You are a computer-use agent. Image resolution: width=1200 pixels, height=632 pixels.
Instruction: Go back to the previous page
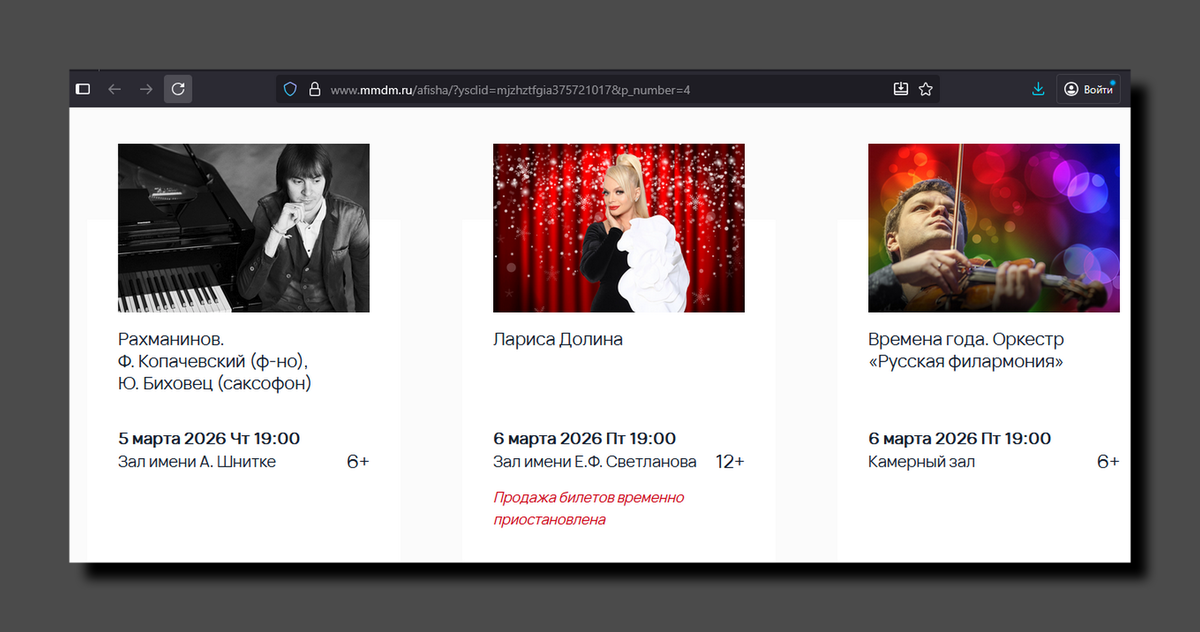[x=114, y=88]
